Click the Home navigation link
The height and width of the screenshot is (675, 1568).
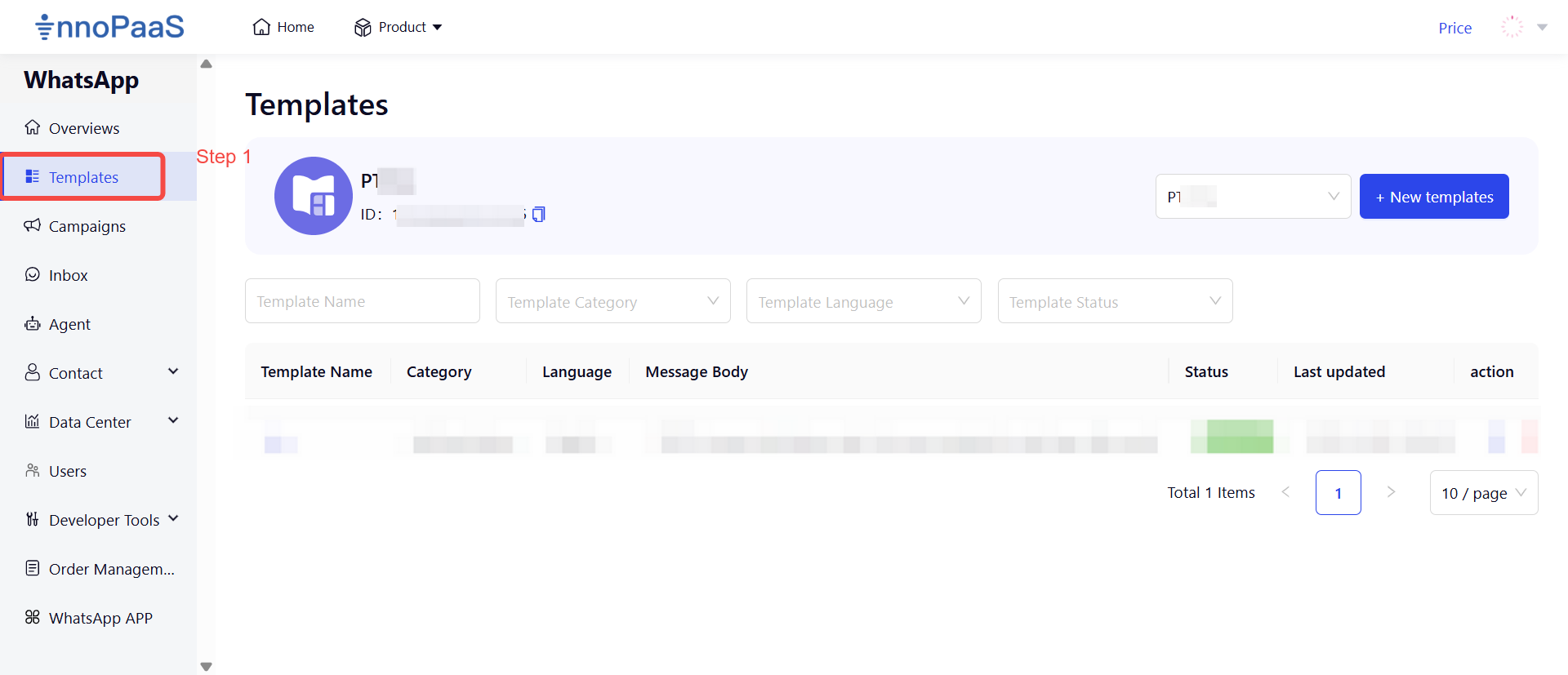[x=283, y=27]
